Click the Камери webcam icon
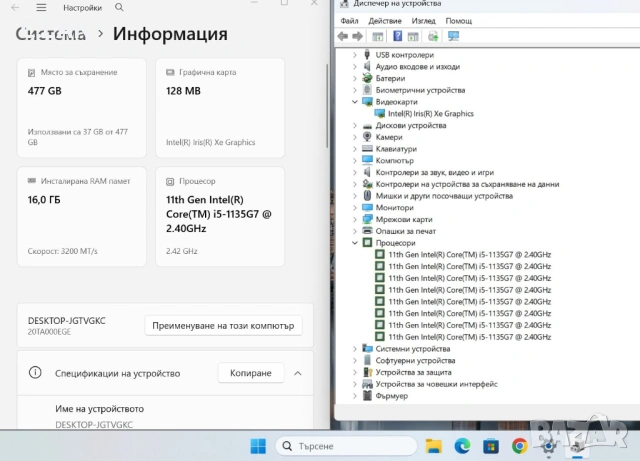This screenshot has width=640, height=461. click(367, 137)
